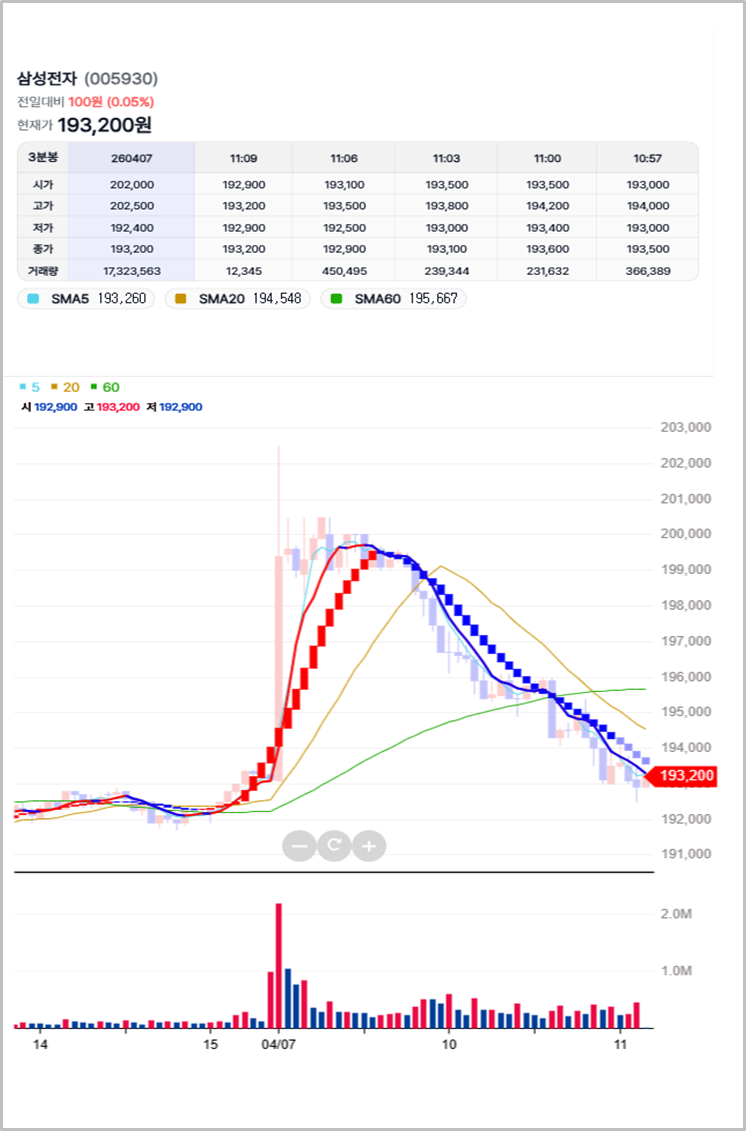
Task: Click the 시 192,900 open readout
Action: click(49, 407)
